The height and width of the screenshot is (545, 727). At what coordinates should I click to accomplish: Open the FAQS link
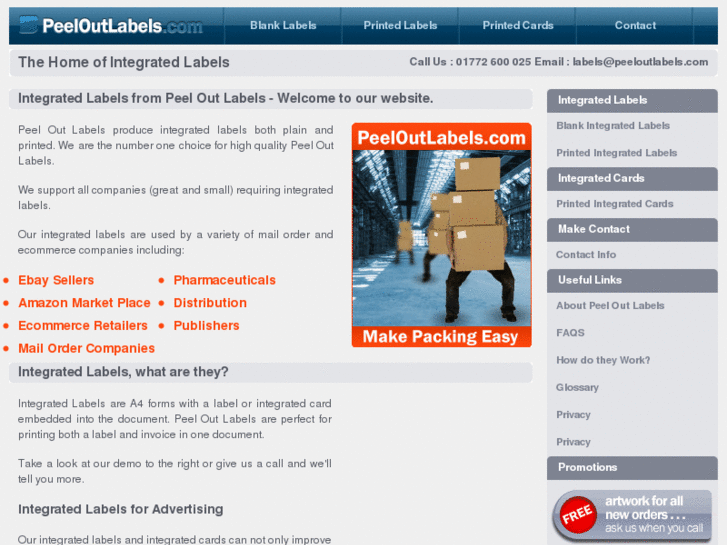570,333
